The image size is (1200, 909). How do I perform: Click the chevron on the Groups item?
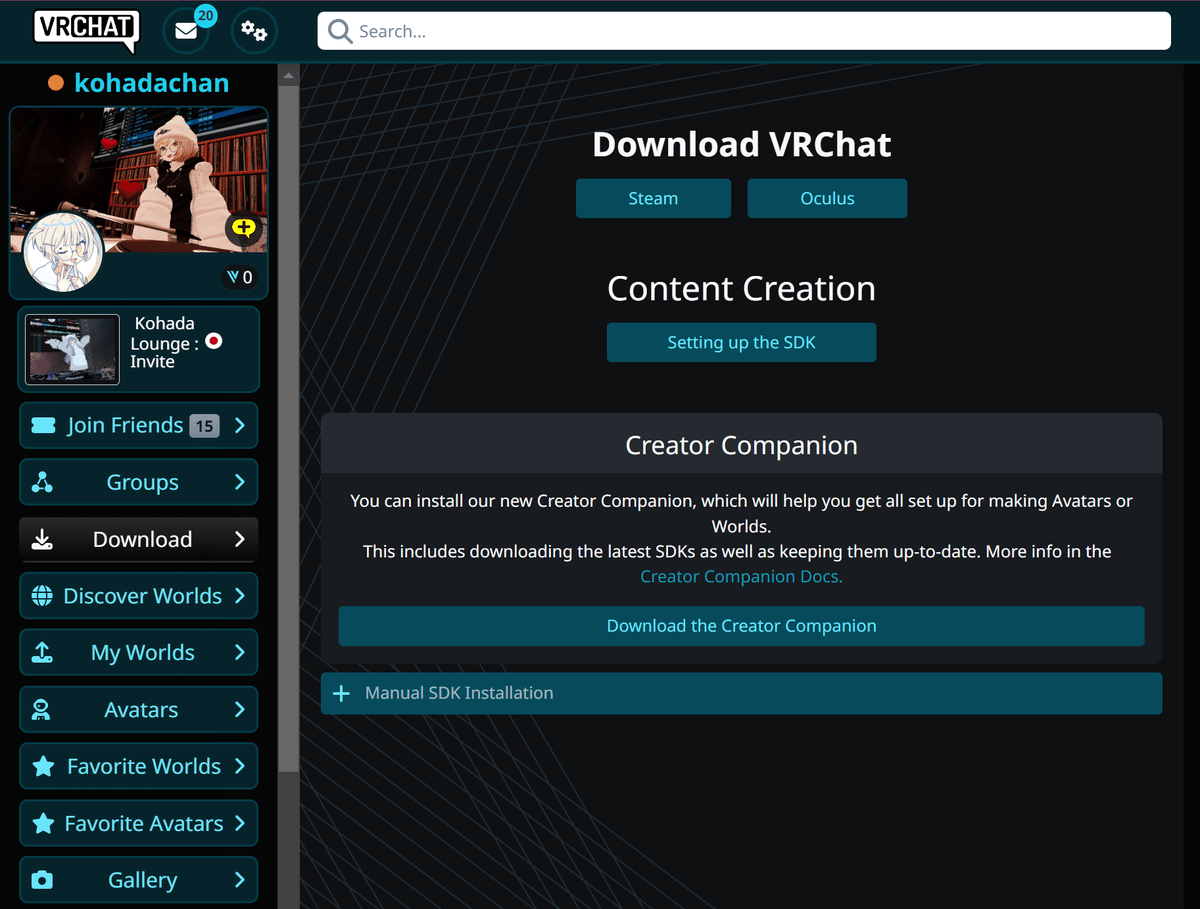tap(239, 482)
